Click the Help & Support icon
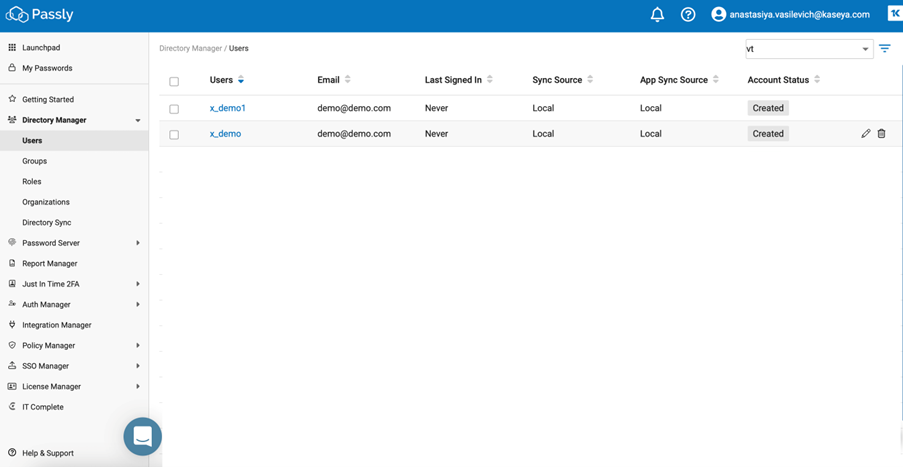The height and width of the screenshot is (467, 903). pos(12,453)
